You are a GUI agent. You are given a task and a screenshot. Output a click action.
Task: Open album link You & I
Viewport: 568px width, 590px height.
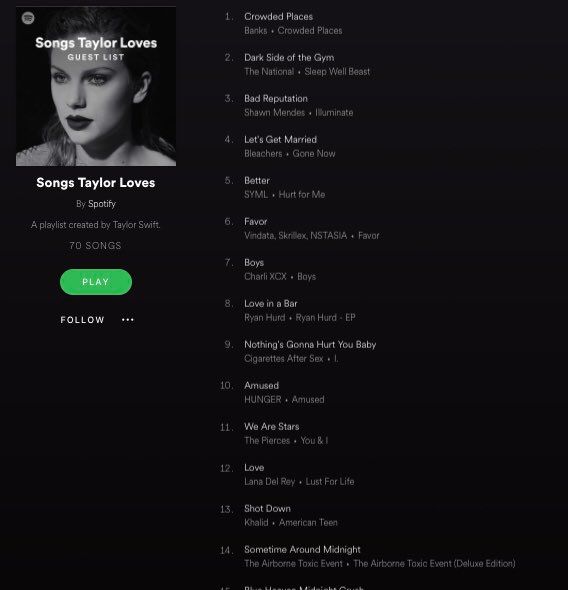coord(314,441)
